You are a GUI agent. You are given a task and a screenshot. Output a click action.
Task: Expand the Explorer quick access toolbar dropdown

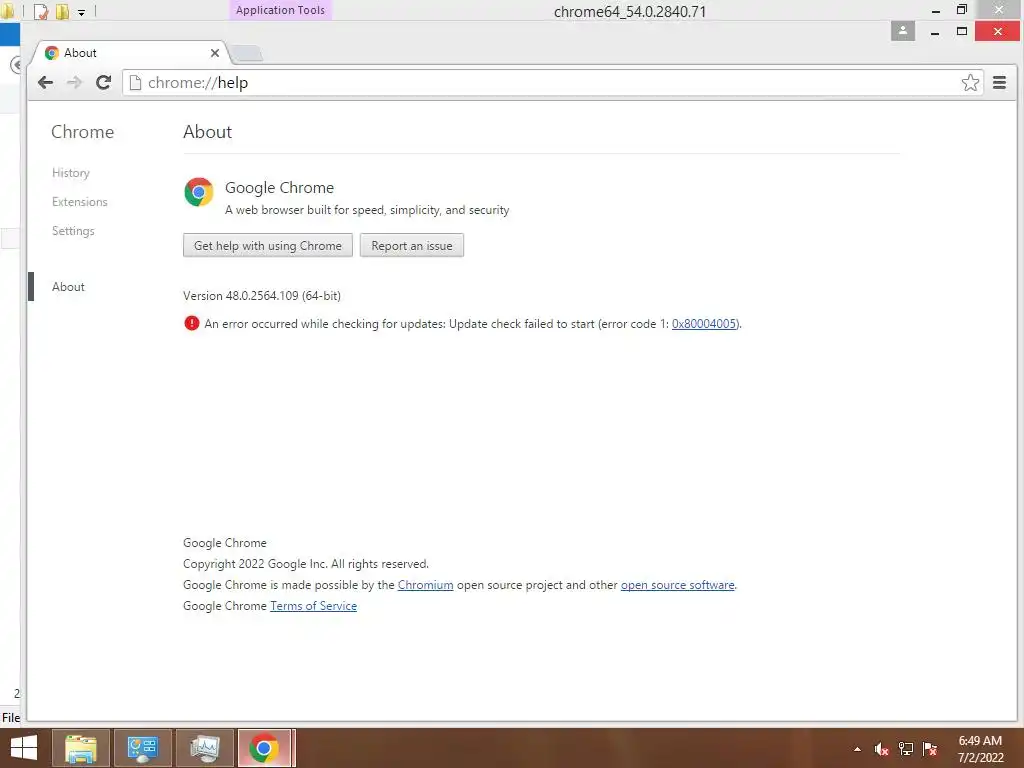click(81, 12)
